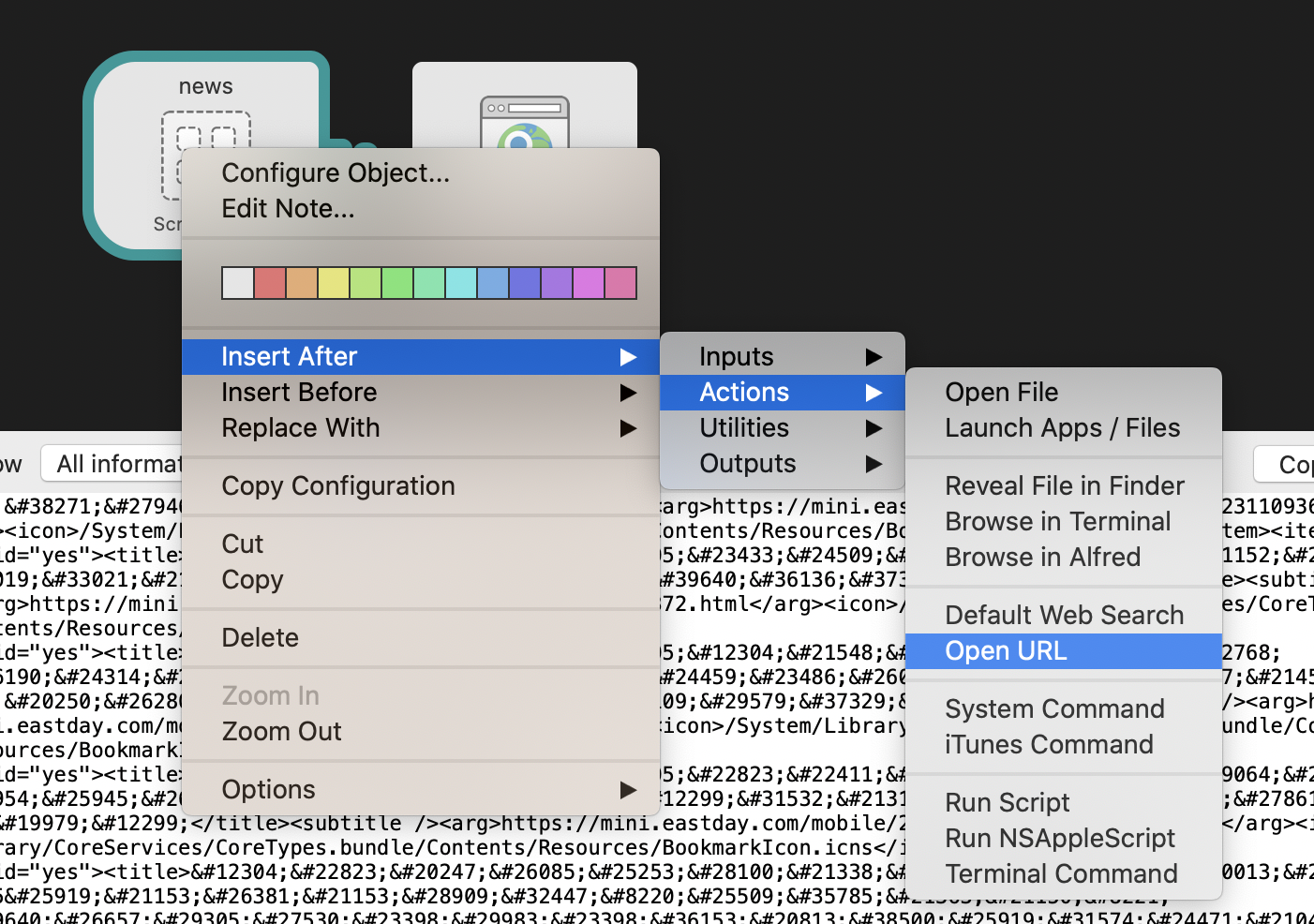Click the browser Open URL workflow object
The width and height of the screenshot is (1314, 924).
tap(524, 104)
